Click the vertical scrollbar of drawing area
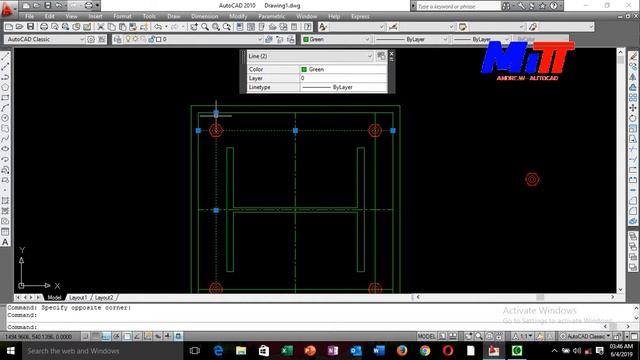Image resolution: width=640 pixels, height=360 pixels. tap(620, 170)
